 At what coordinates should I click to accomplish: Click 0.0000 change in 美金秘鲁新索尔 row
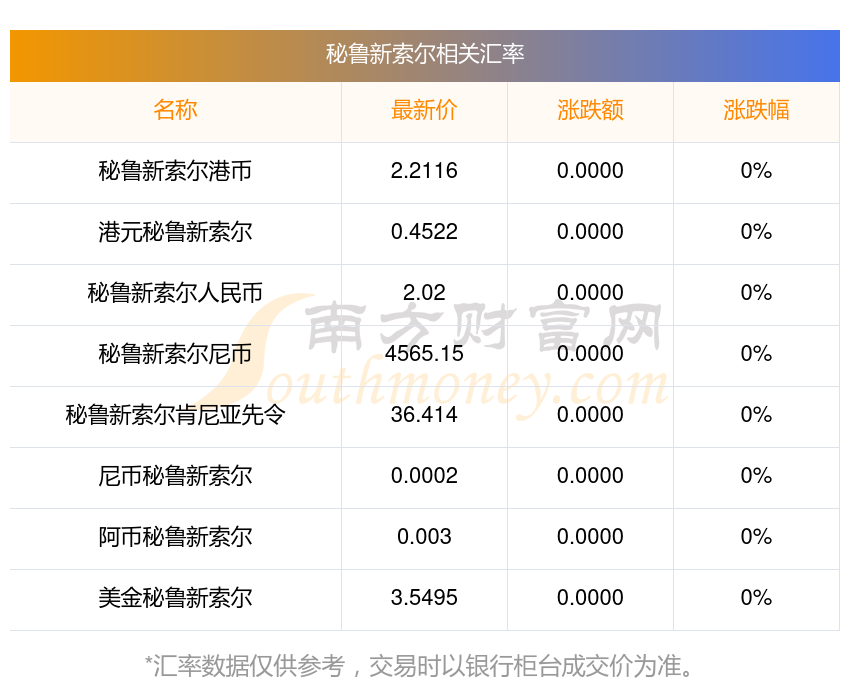590,598
